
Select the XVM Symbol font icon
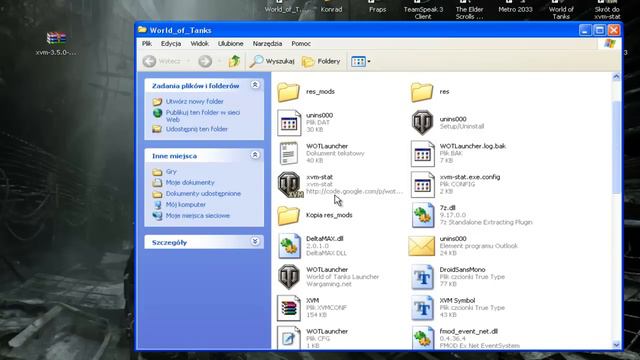click(x=422, y=308)
